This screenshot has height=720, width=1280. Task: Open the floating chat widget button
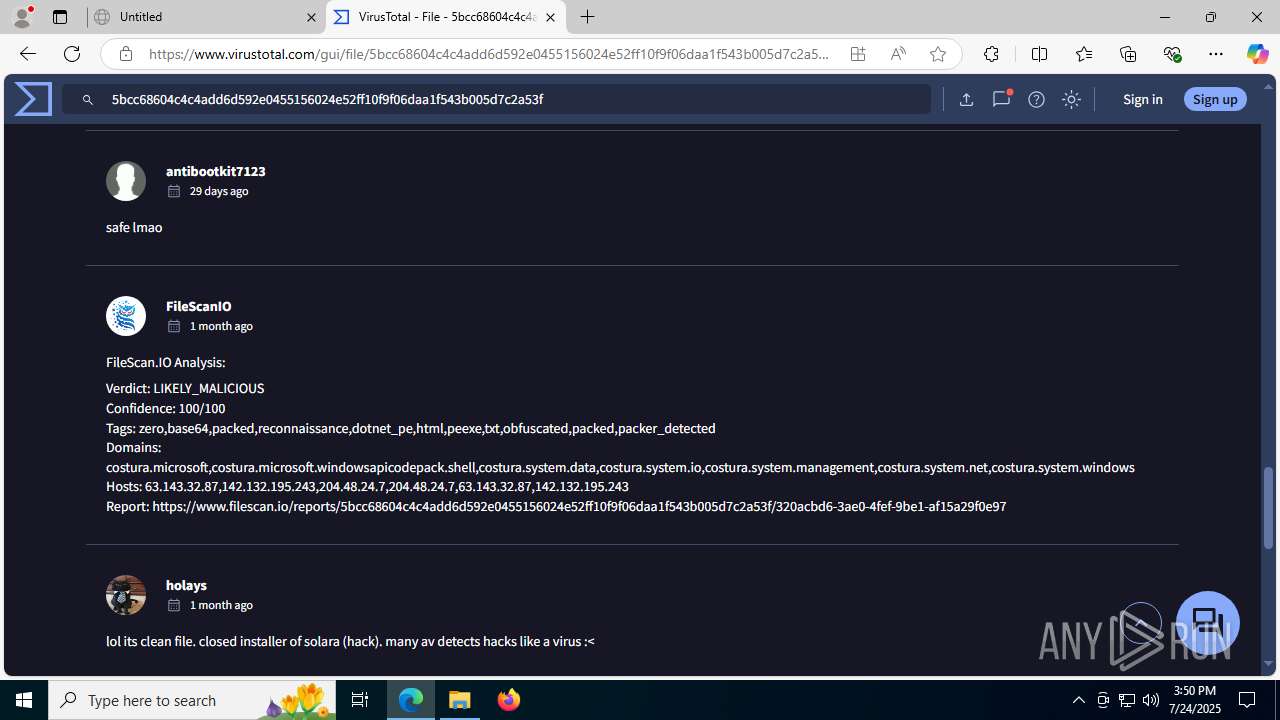pos(1208,623)
